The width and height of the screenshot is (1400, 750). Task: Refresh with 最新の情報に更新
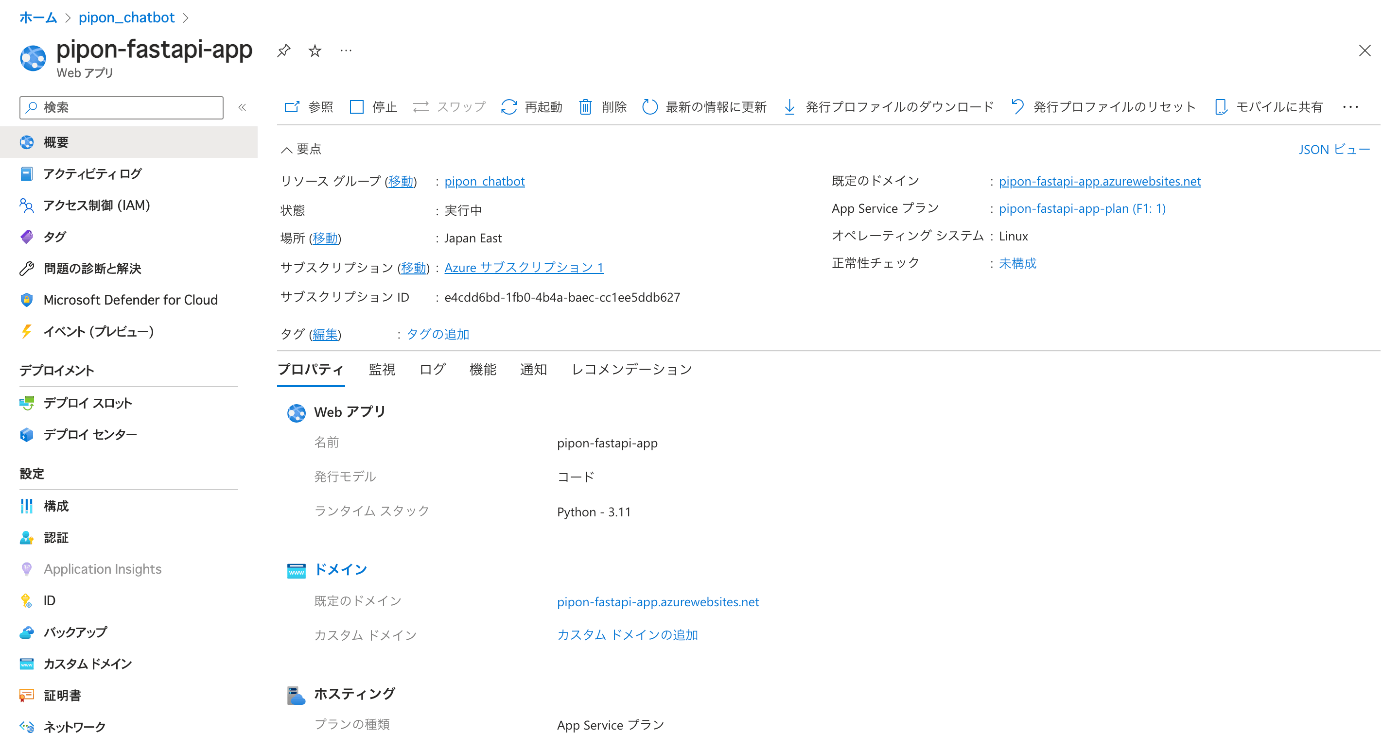pos(704,107)
